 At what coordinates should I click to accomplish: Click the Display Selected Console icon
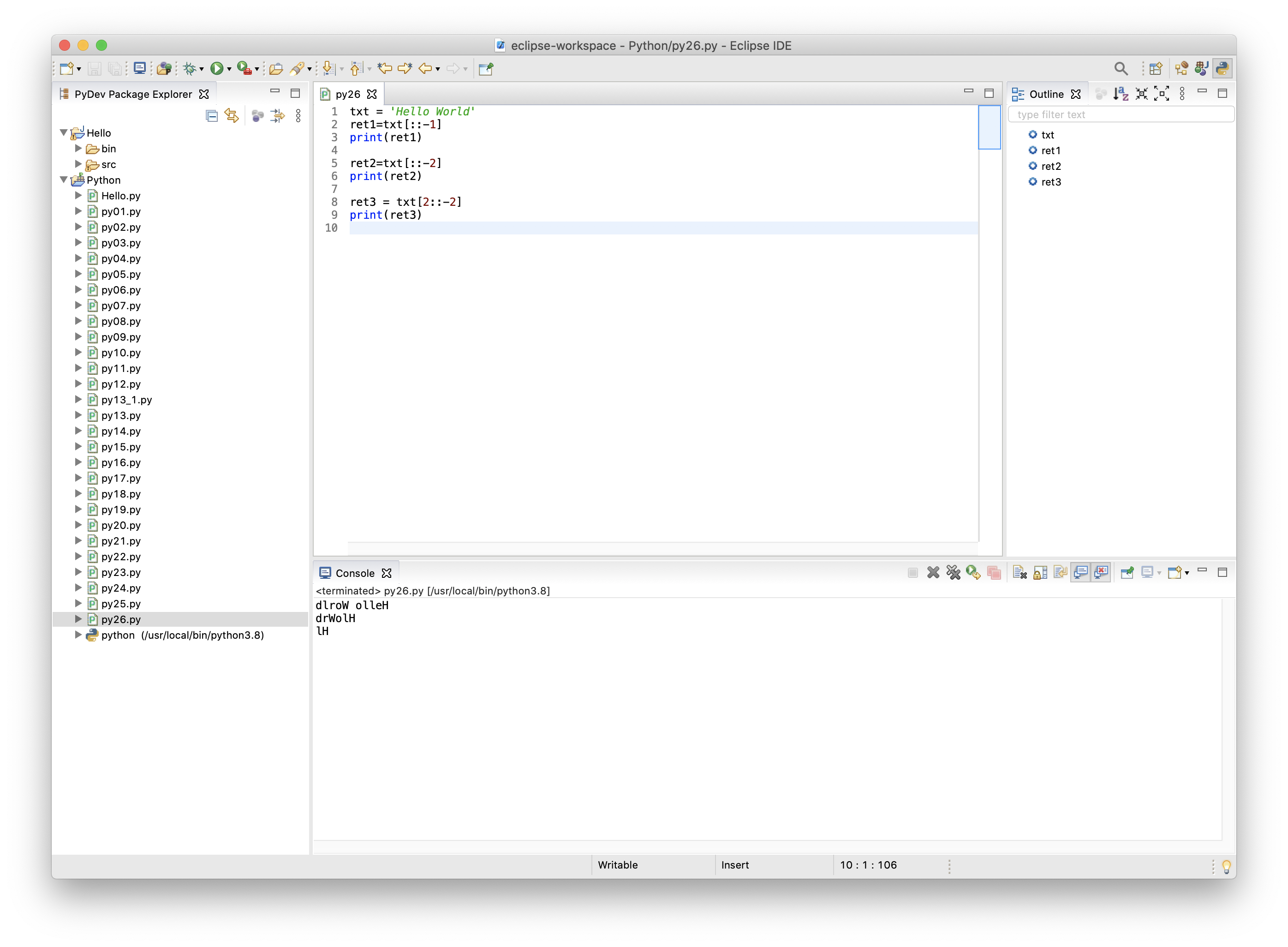tap(1147, 572)
